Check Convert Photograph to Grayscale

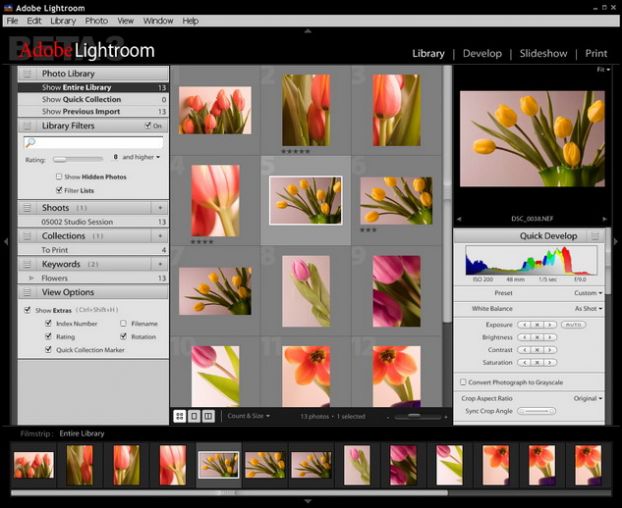[463, 382]
